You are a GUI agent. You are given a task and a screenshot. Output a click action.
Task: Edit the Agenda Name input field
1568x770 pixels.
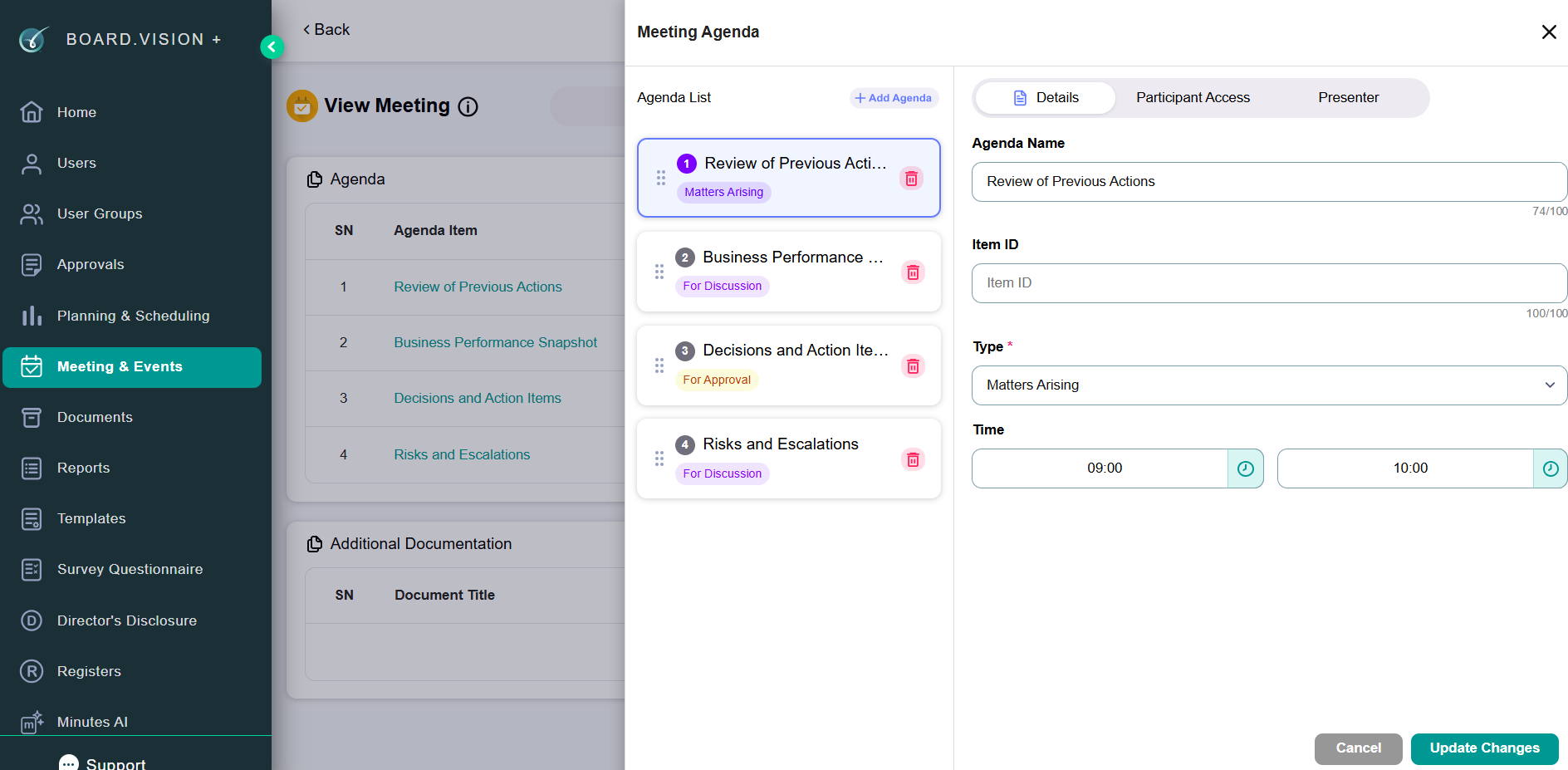pos(1270,182)
